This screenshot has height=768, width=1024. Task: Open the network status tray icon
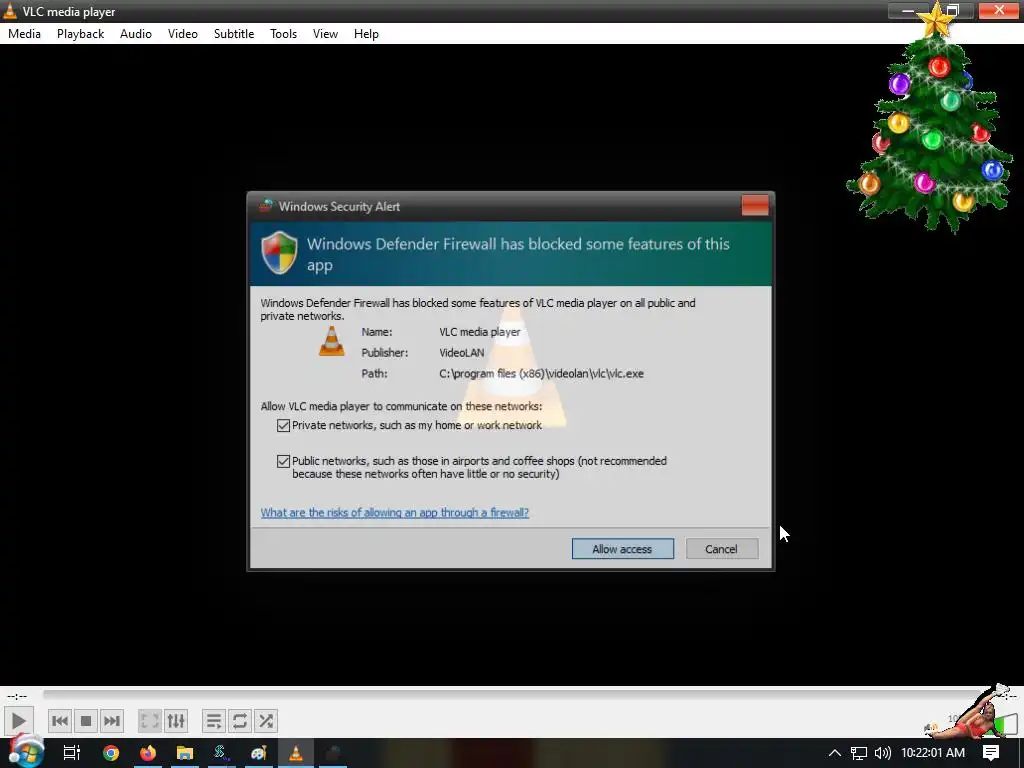pos(859,753)
